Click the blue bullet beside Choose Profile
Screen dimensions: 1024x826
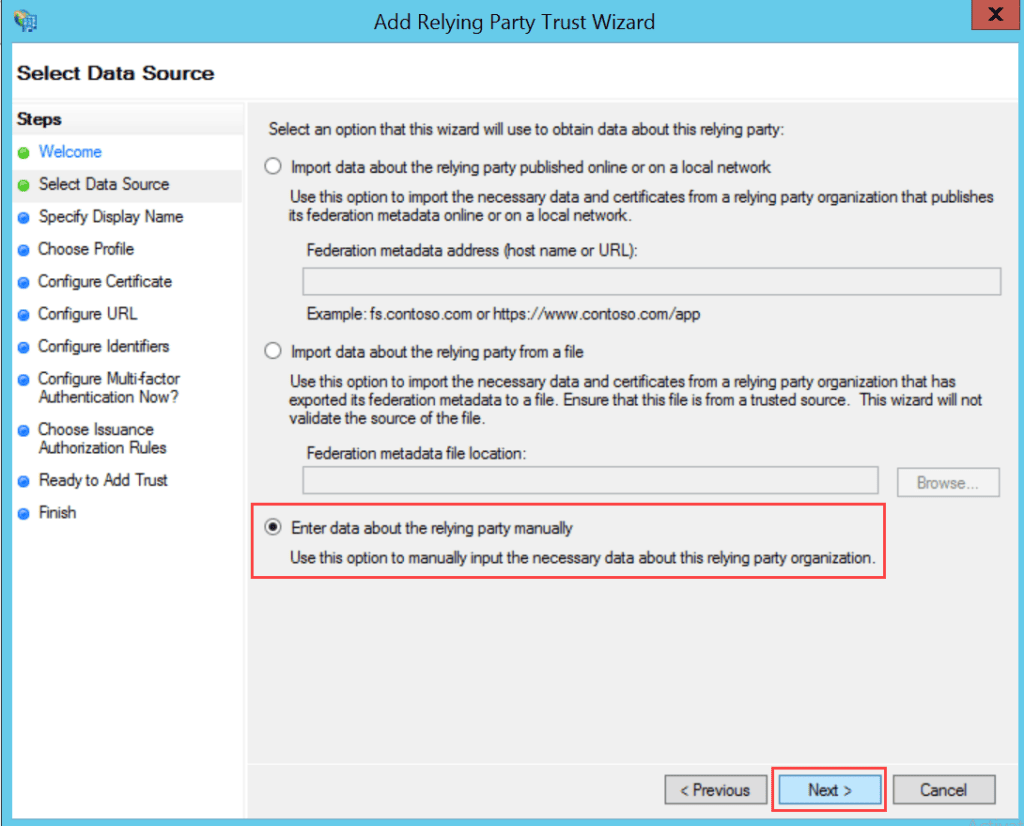(x=22, y=249)
